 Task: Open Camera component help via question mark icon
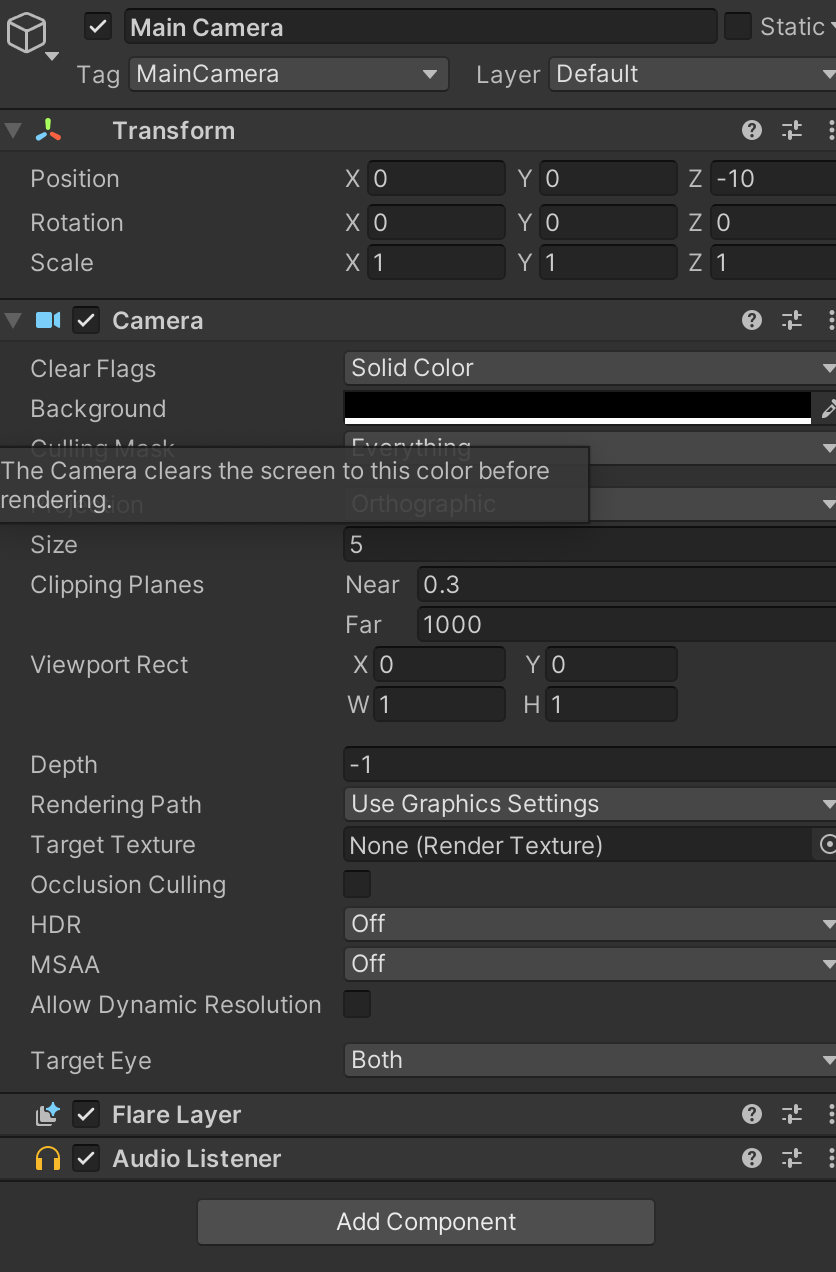[x=751, y=319]
